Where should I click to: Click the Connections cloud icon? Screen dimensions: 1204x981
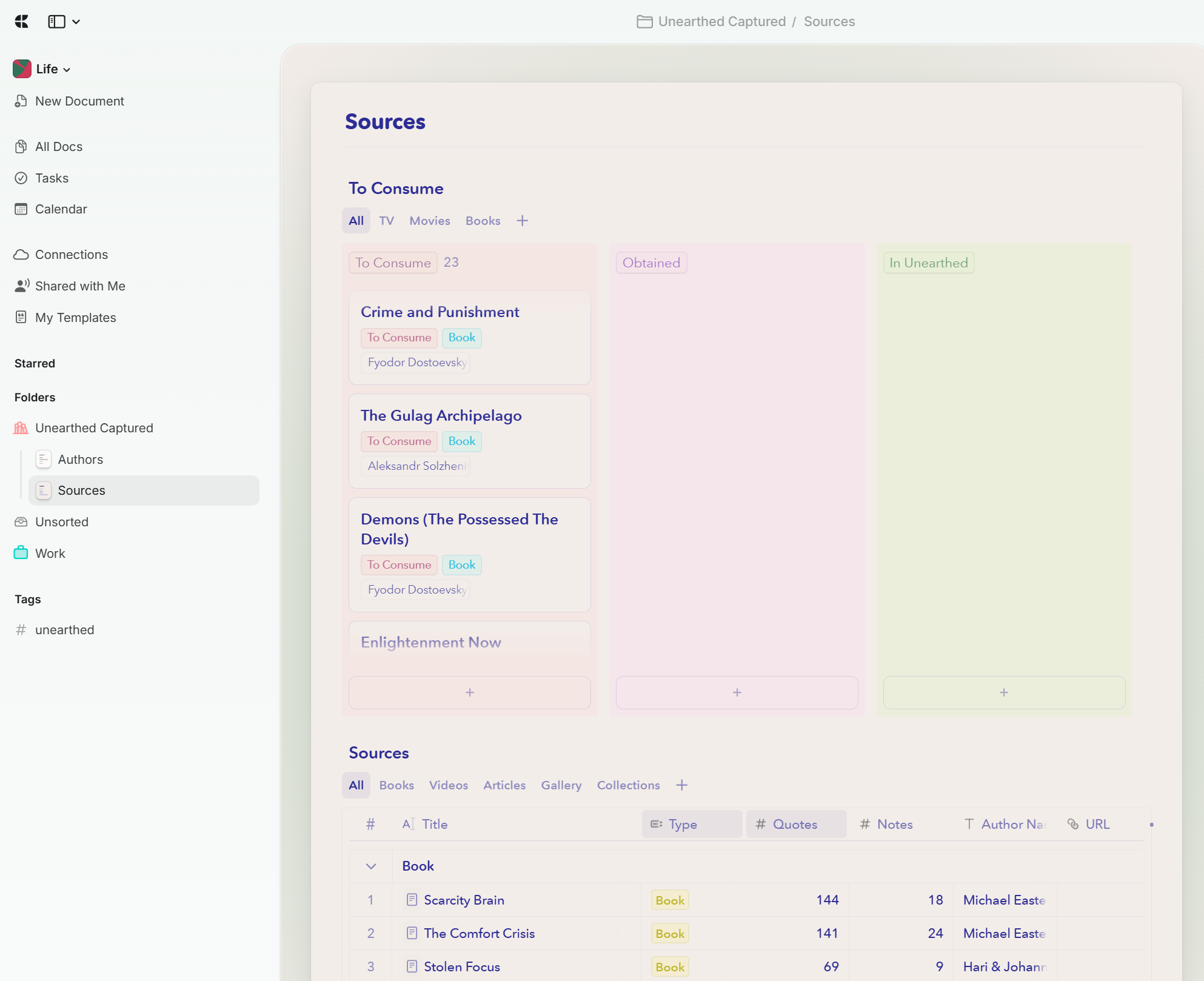(x=21, y=255)
